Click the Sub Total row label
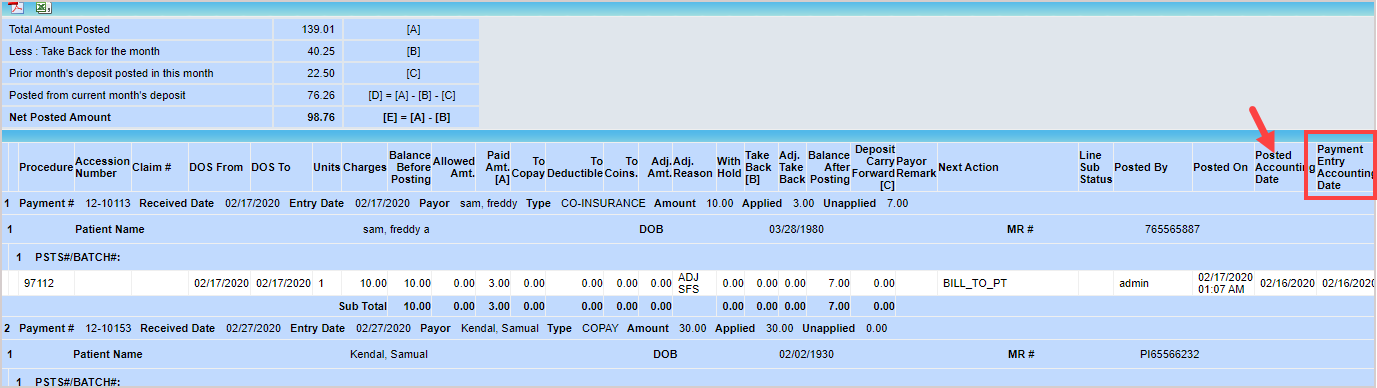1377x388 pixels. pos(362,306)
